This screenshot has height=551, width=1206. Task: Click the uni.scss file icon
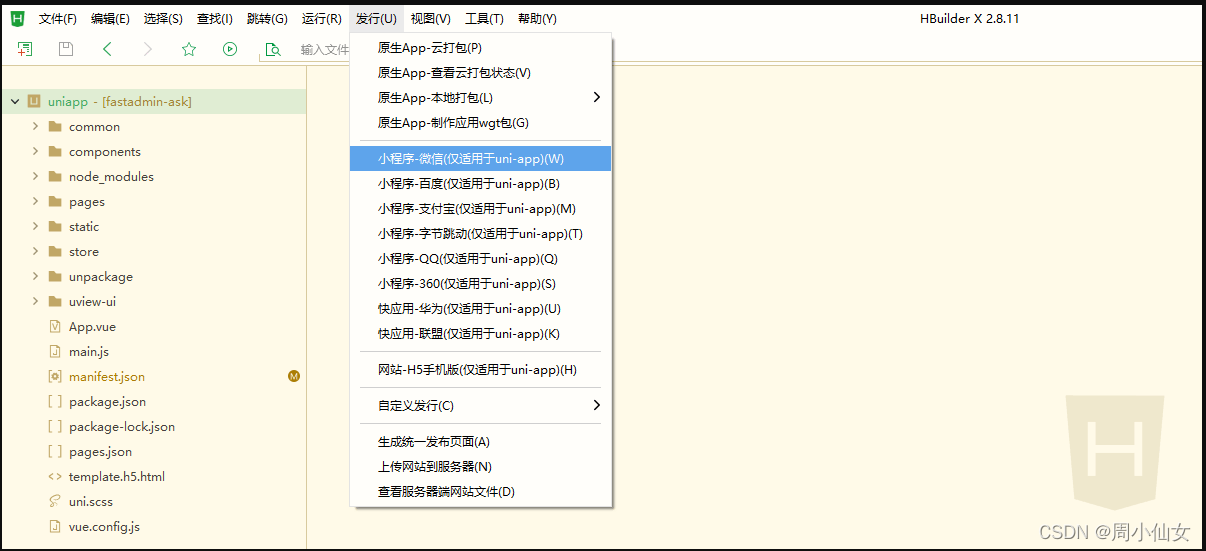[55, 502]
